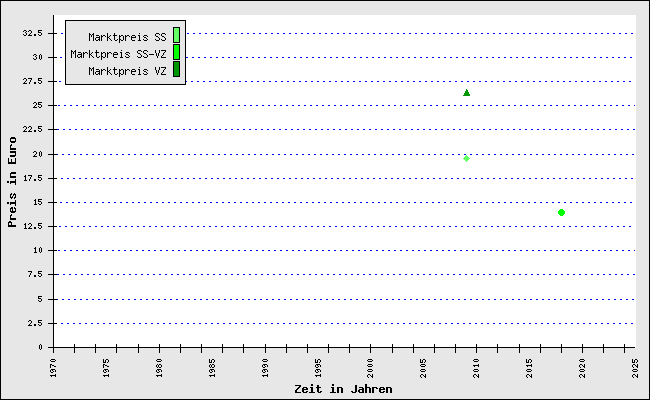The image size is (650, 400).
Task: Click the x-axis year label 1985
Action: click(x=212, y=368)
